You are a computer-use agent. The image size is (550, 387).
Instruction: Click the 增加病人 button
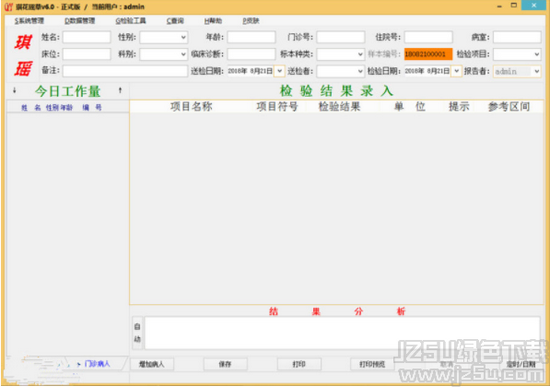(x=152, y=364)
